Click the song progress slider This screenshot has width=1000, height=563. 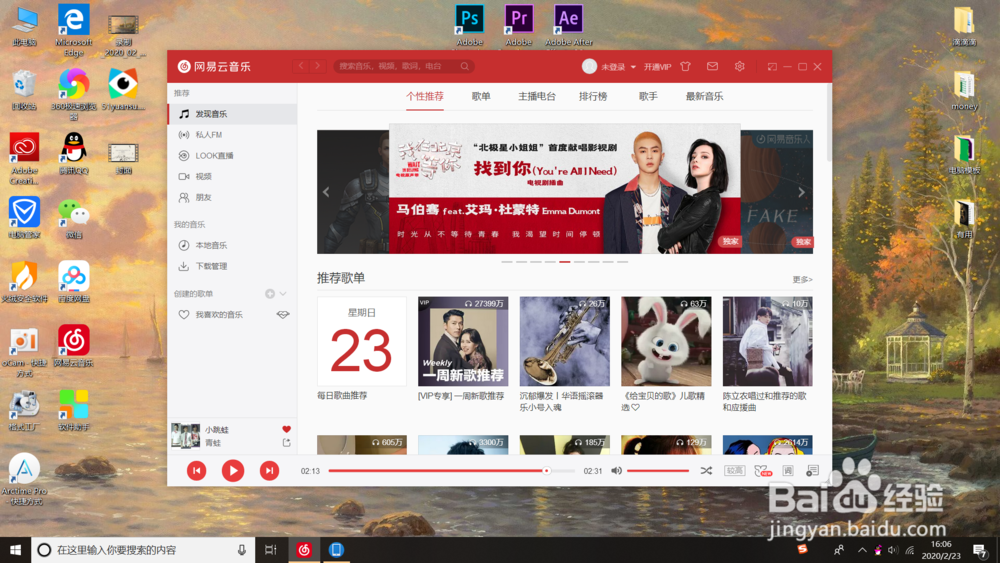(452, 471)
